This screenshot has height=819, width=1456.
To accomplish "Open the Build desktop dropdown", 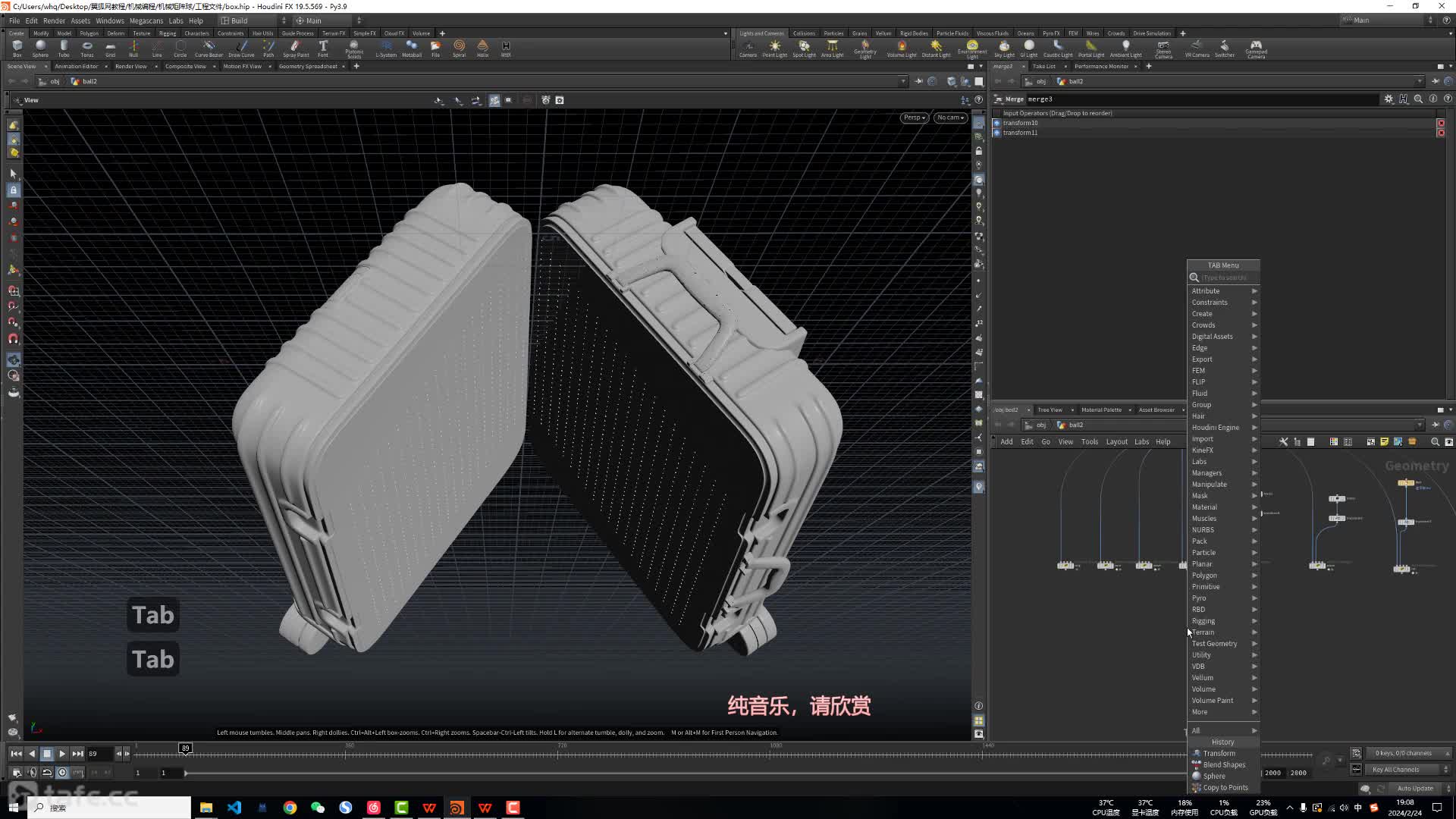I will click(x=254, y=20).
